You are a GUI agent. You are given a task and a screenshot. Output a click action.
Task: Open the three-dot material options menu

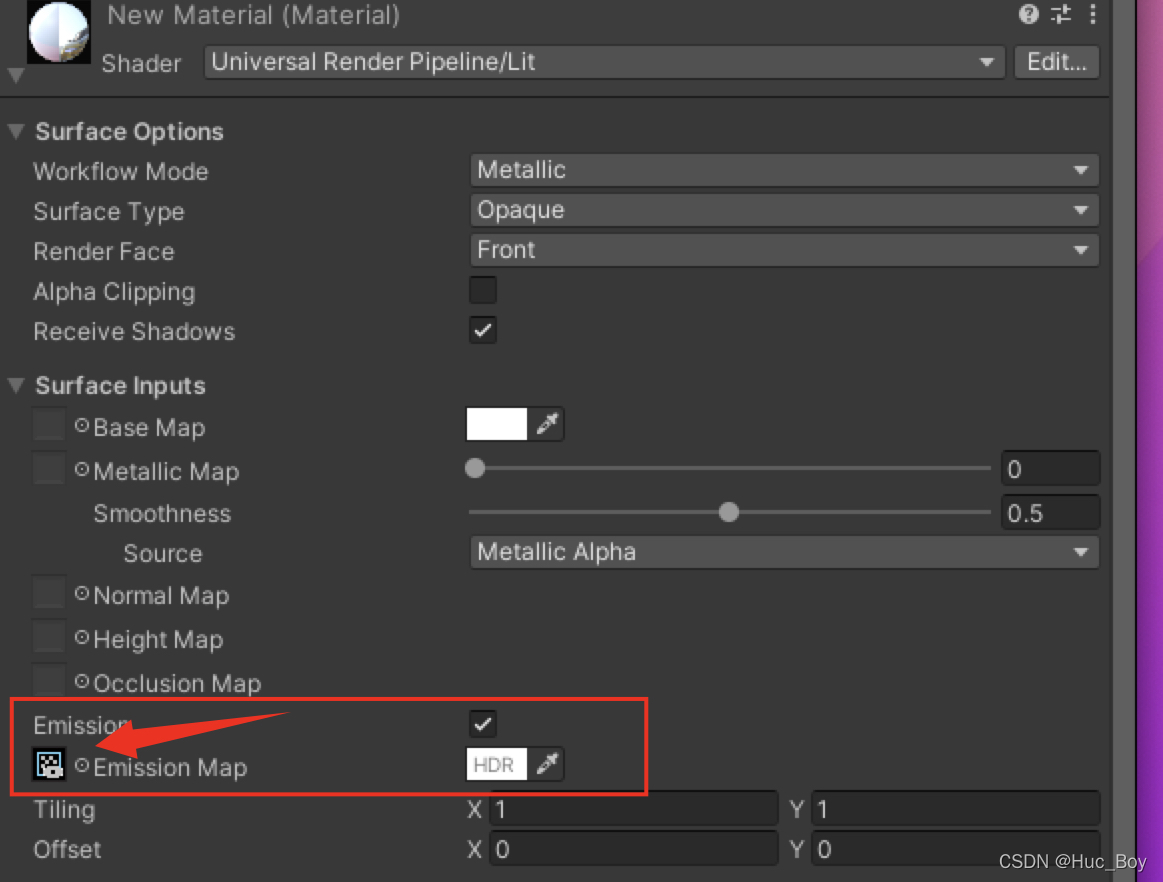coord(1093,14)
